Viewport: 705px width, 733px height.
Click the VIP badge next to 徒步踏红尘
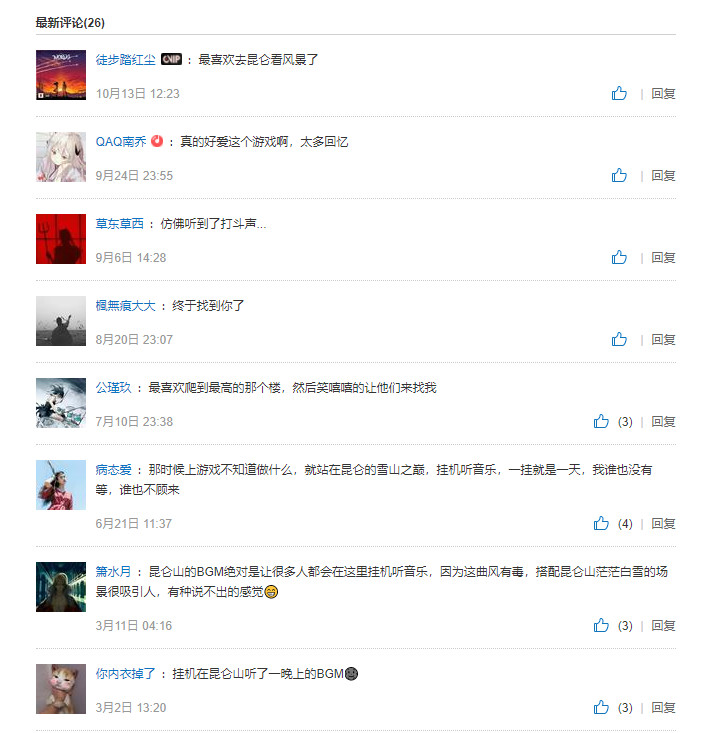171,59
